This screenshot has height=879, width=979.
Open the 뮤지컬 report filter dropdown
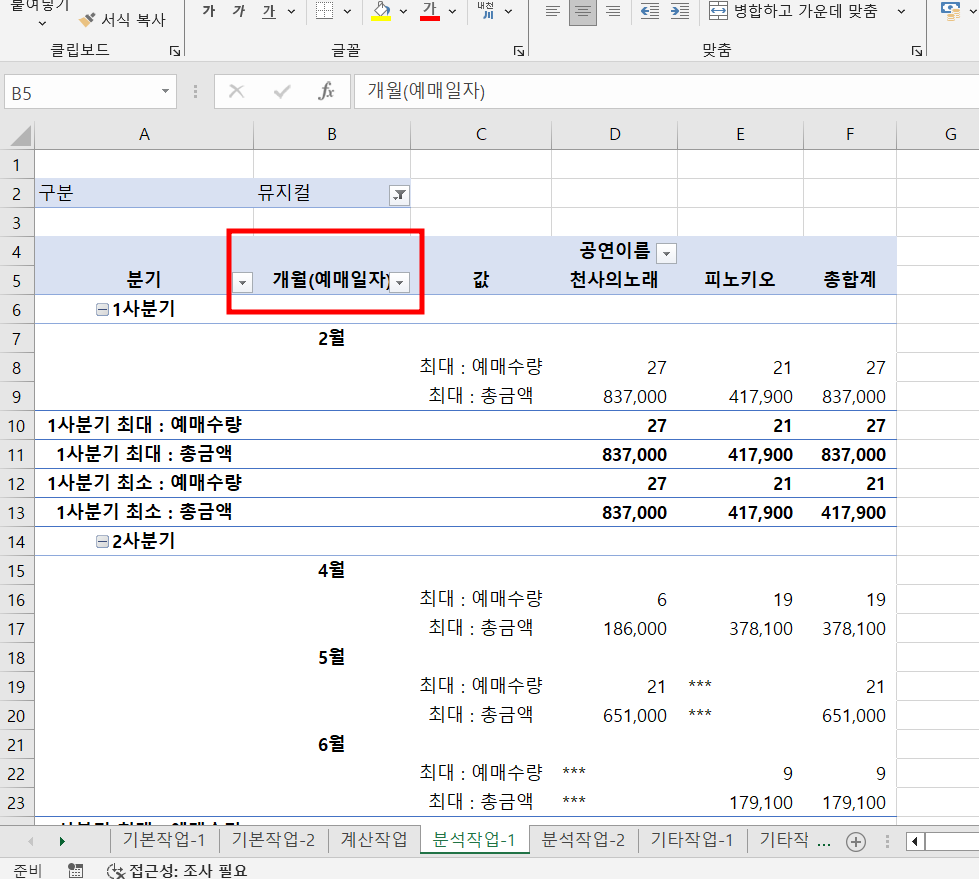[399, 196]
